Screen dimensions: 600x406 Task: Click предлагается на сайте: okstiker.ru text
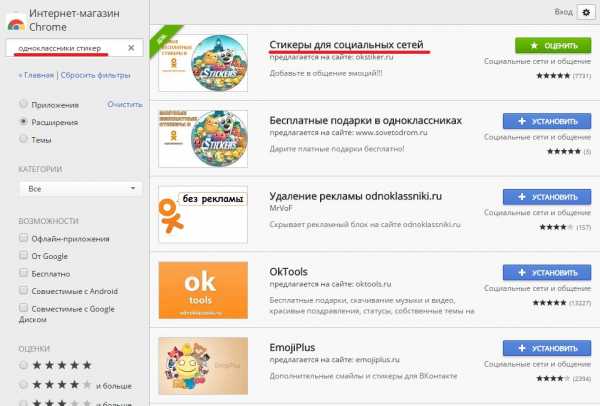[x=331, y=57]
